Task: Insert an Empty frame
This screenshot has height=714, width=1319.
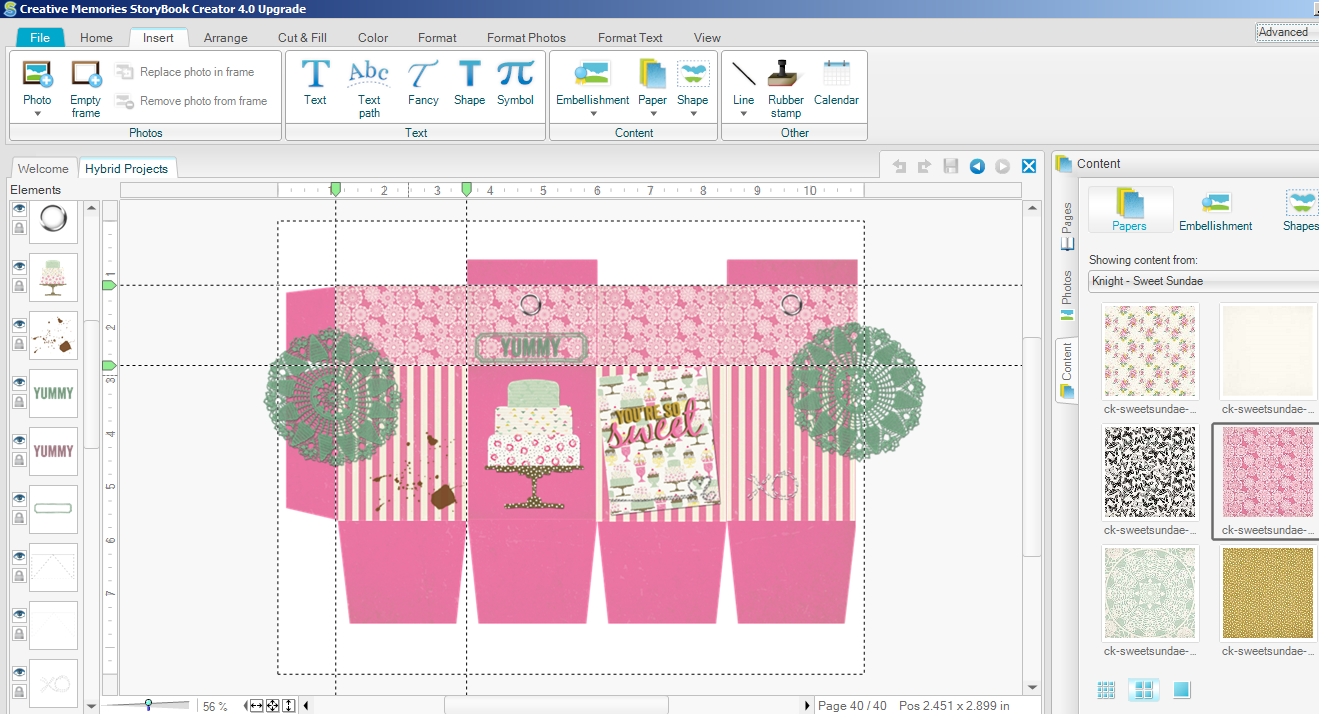Action: click(x=86, y=88)
